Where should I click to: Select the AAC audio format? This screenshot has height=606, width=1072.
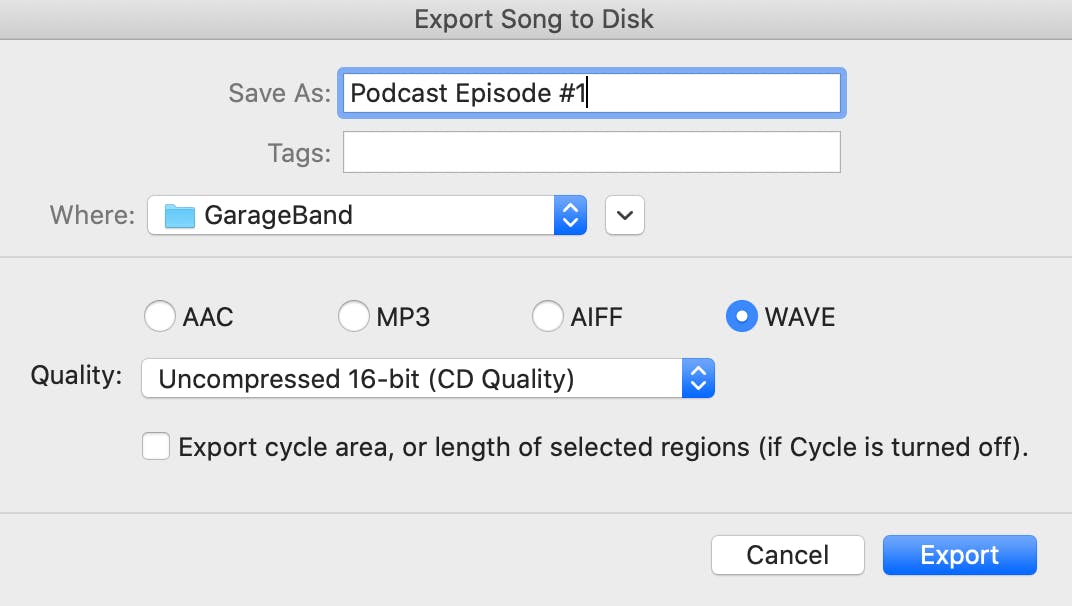160,316
